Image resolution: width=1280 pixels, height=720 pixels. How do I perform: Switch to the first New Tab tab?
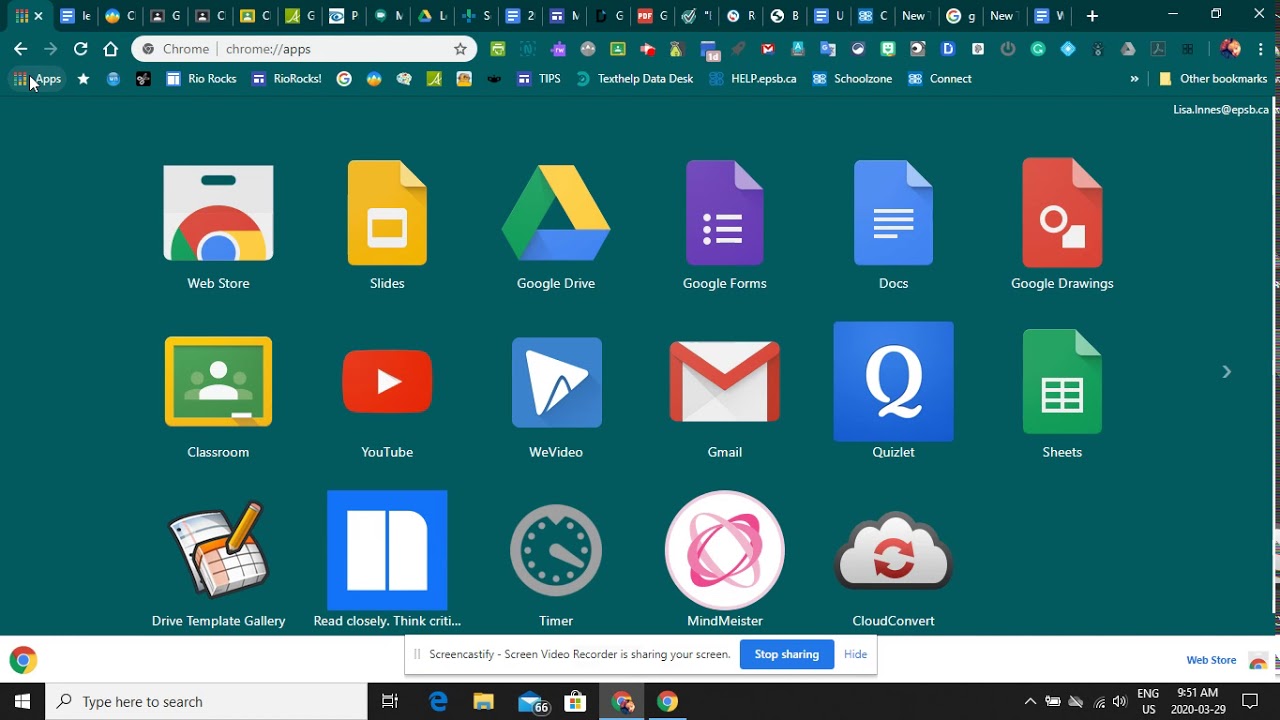tap(914, 16)
